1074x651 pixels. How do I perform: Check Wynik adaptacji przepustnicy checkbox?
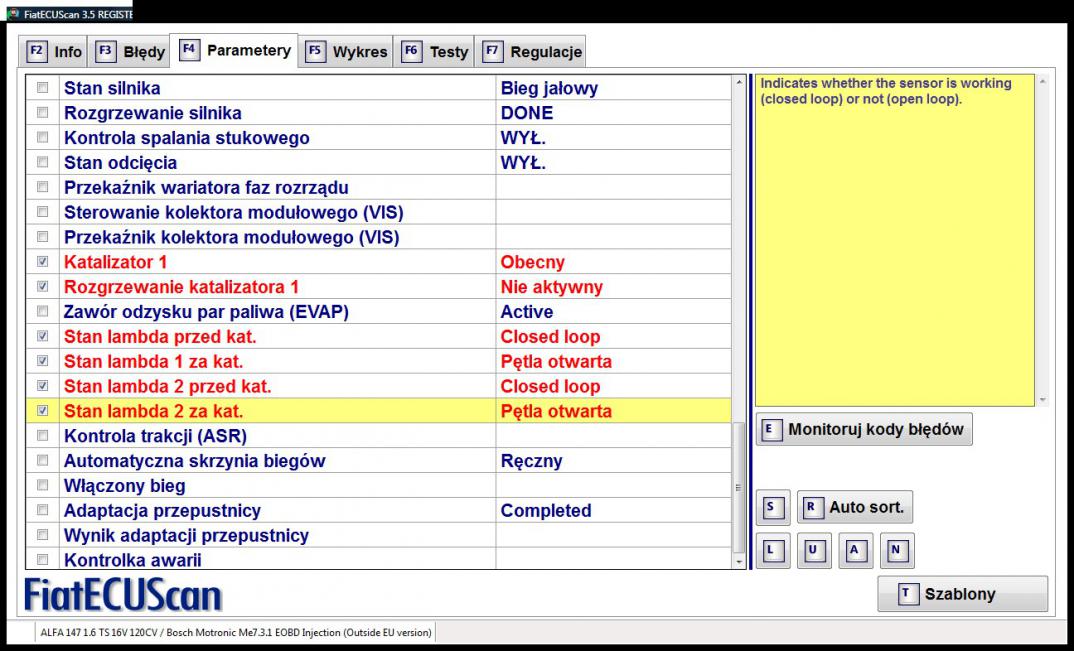pyautogui.click(x=42, y=535)
